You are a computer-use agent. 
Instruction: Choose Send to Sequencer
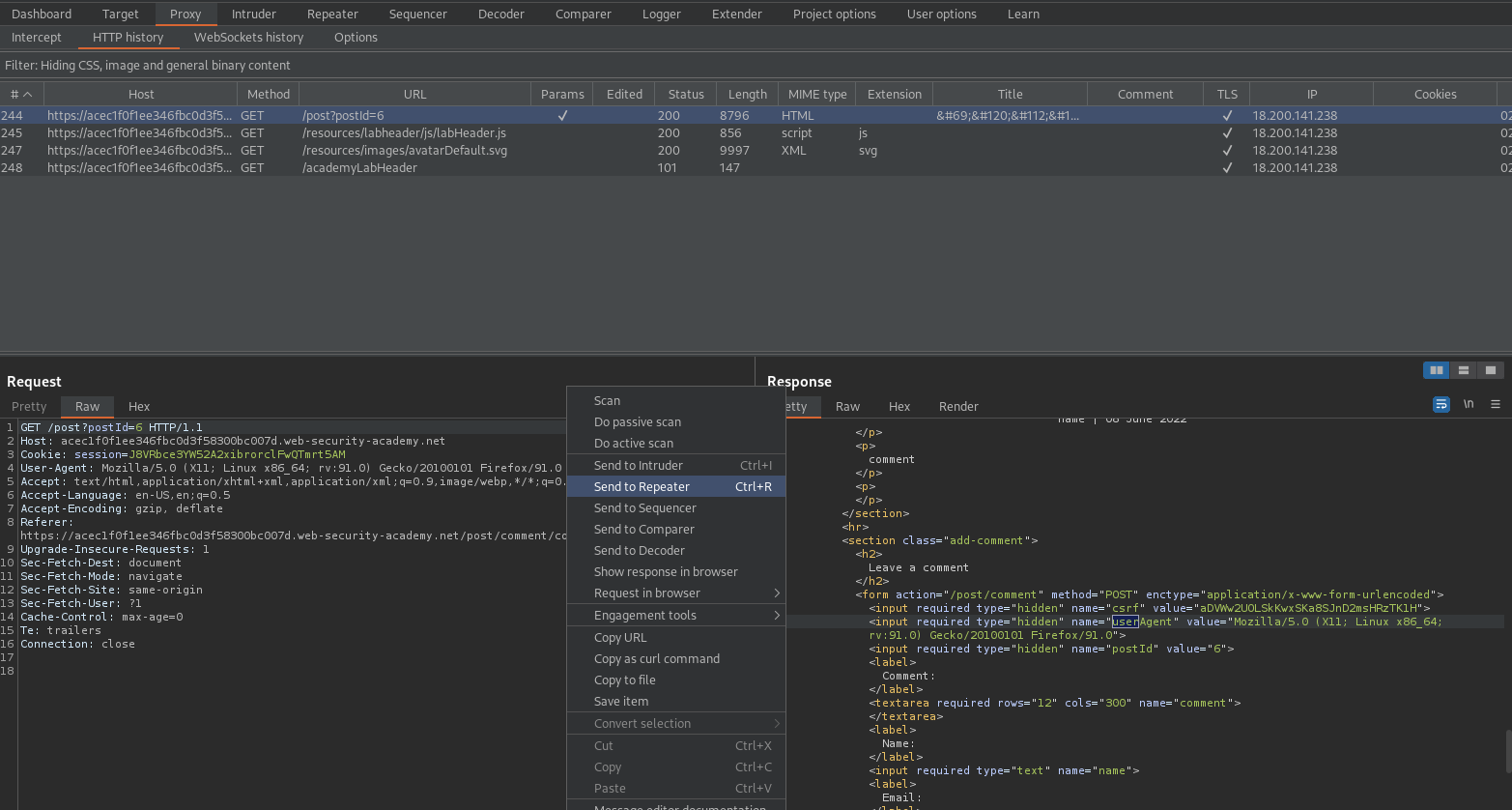(676, 508)
